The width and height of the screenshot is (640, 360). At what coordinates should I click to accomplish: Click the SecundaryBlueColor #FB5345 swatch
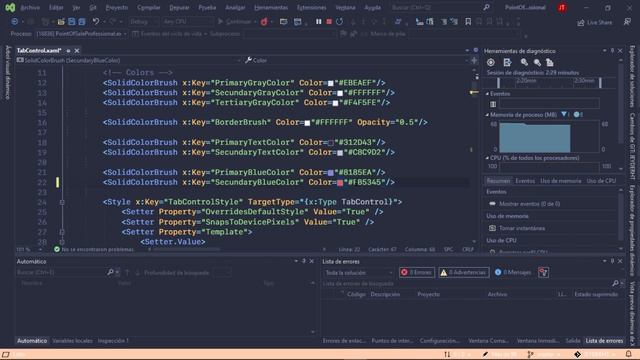(340, 182)
